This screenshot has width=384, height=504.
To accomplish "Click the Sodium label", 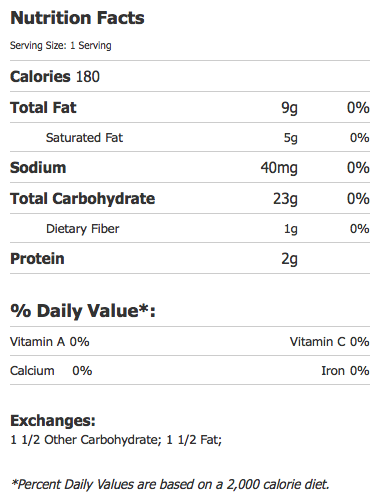I will 38,167.
